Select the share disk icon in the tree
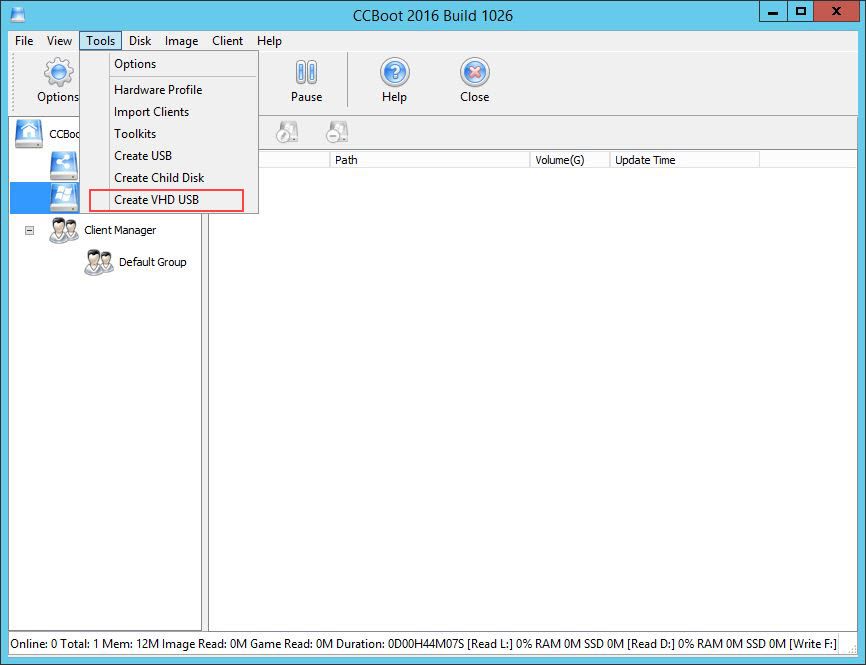This screenshot has height=665, width=866. point(64,165)
